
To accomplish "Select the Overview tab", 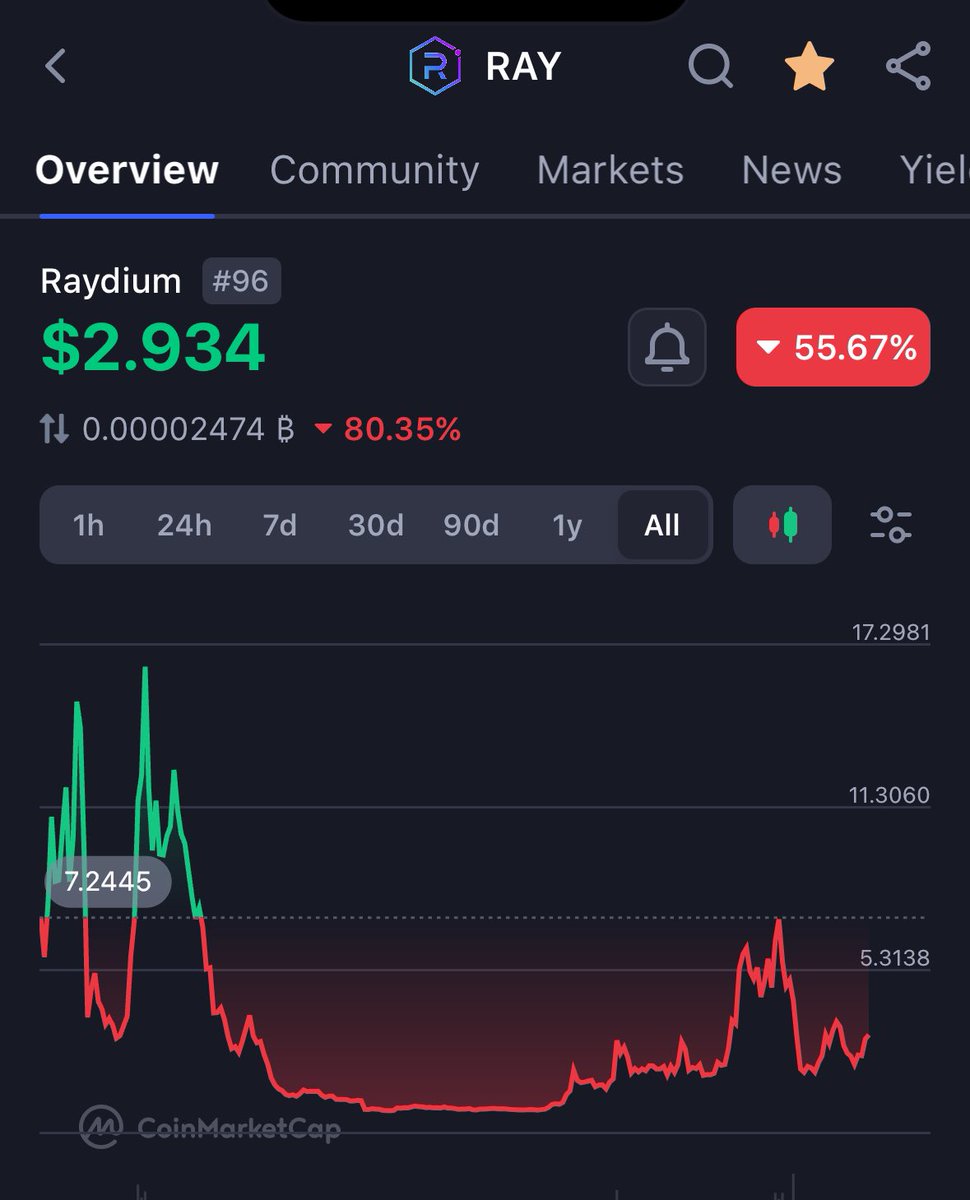I will (127, 170).
